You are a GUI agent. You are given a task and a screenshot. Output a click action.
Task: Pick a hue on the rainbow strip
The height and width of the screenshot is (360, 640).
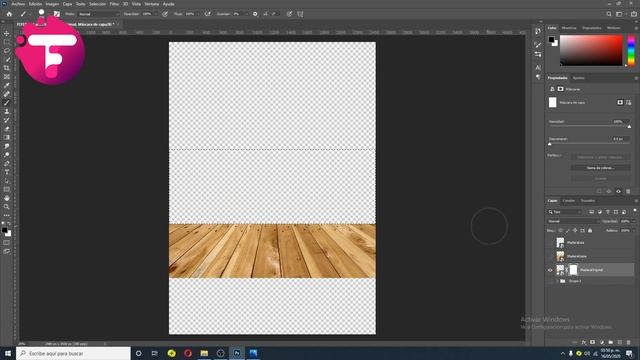[x=631, y=51]
